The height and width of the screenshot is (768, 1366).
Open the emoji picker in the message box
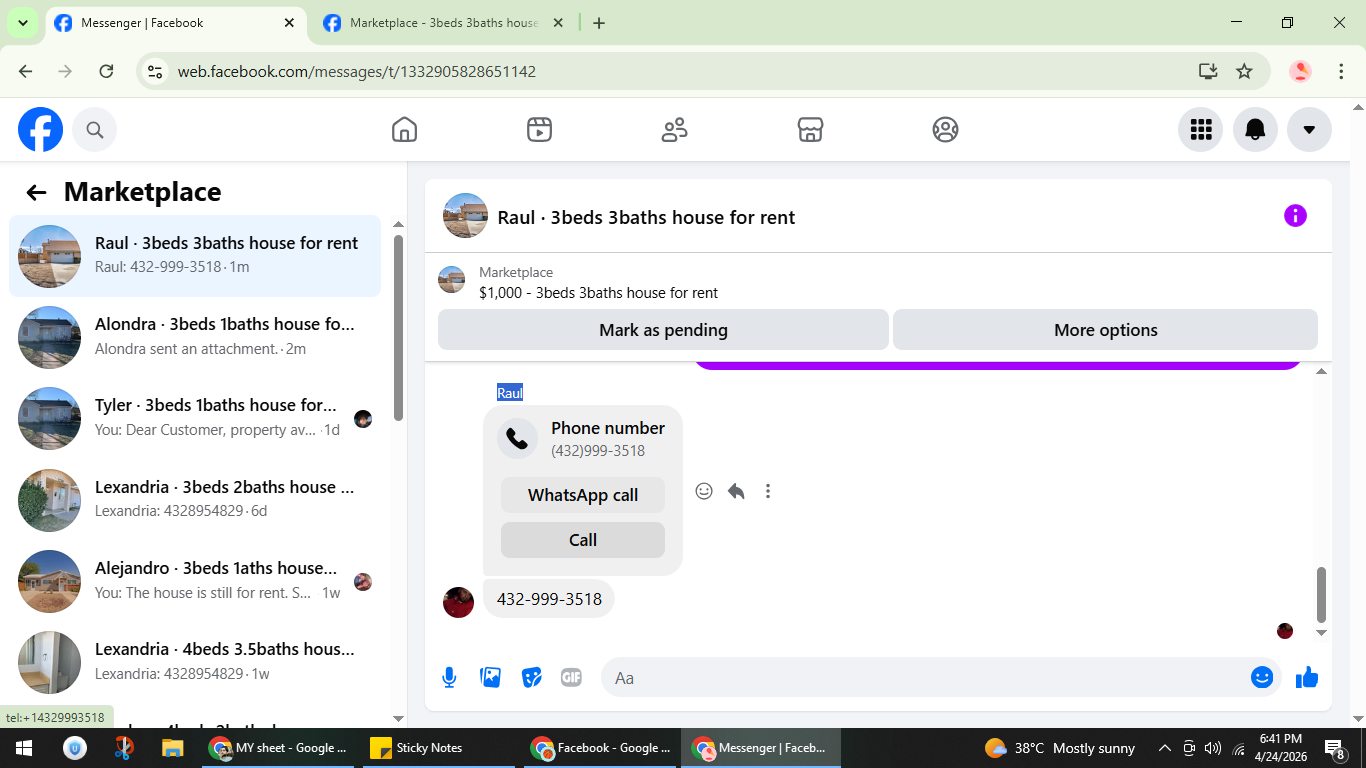1262,678
